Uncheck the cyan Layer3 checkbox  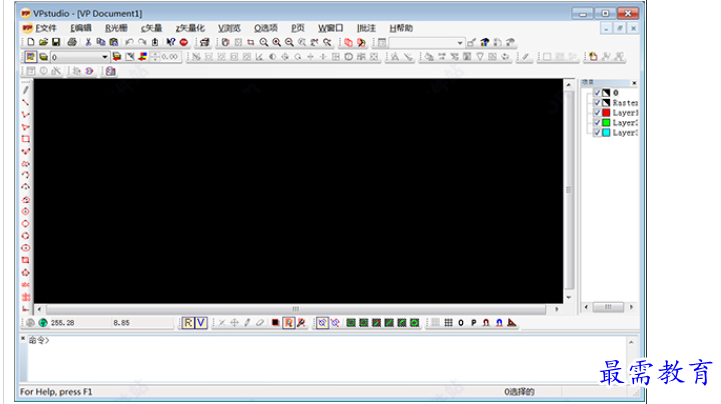[x=597, y=133]
